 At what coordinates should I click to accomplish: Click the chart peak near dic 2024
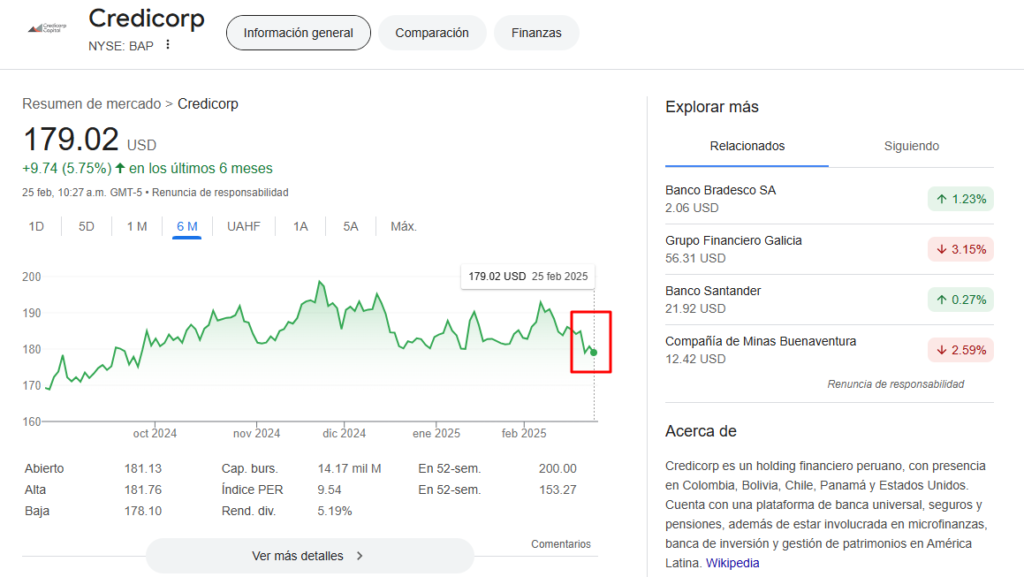(x=319, y=282)
